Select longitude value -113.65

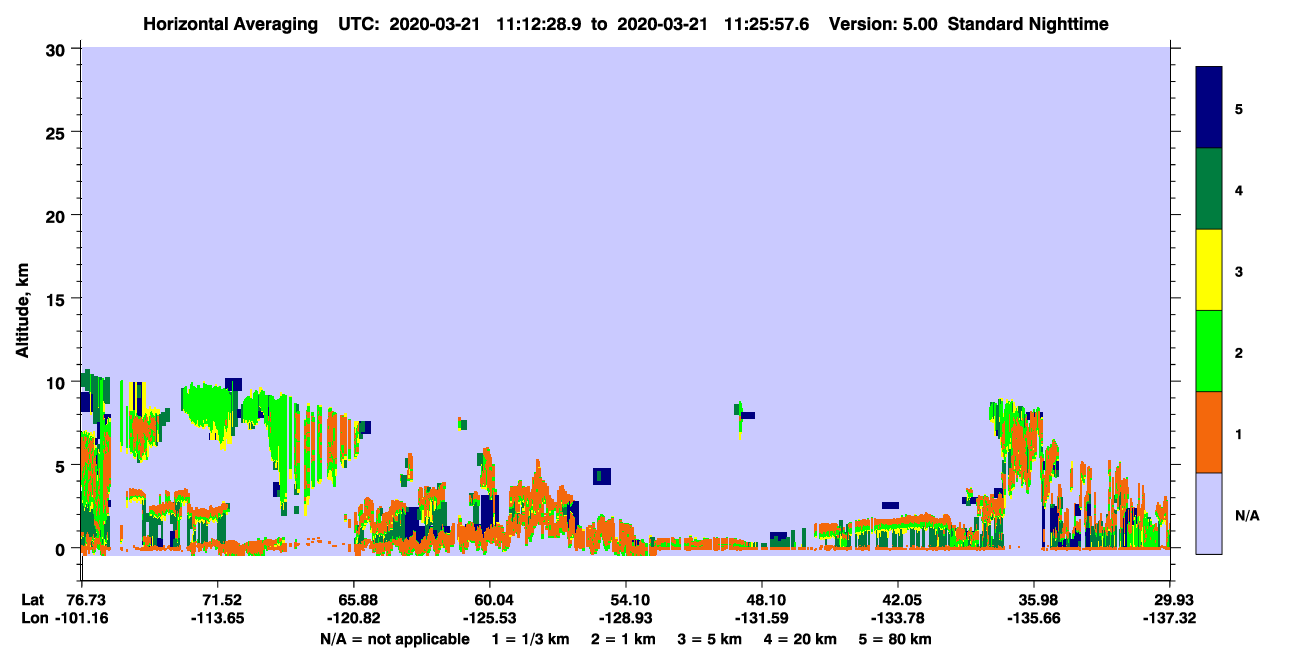218,618
